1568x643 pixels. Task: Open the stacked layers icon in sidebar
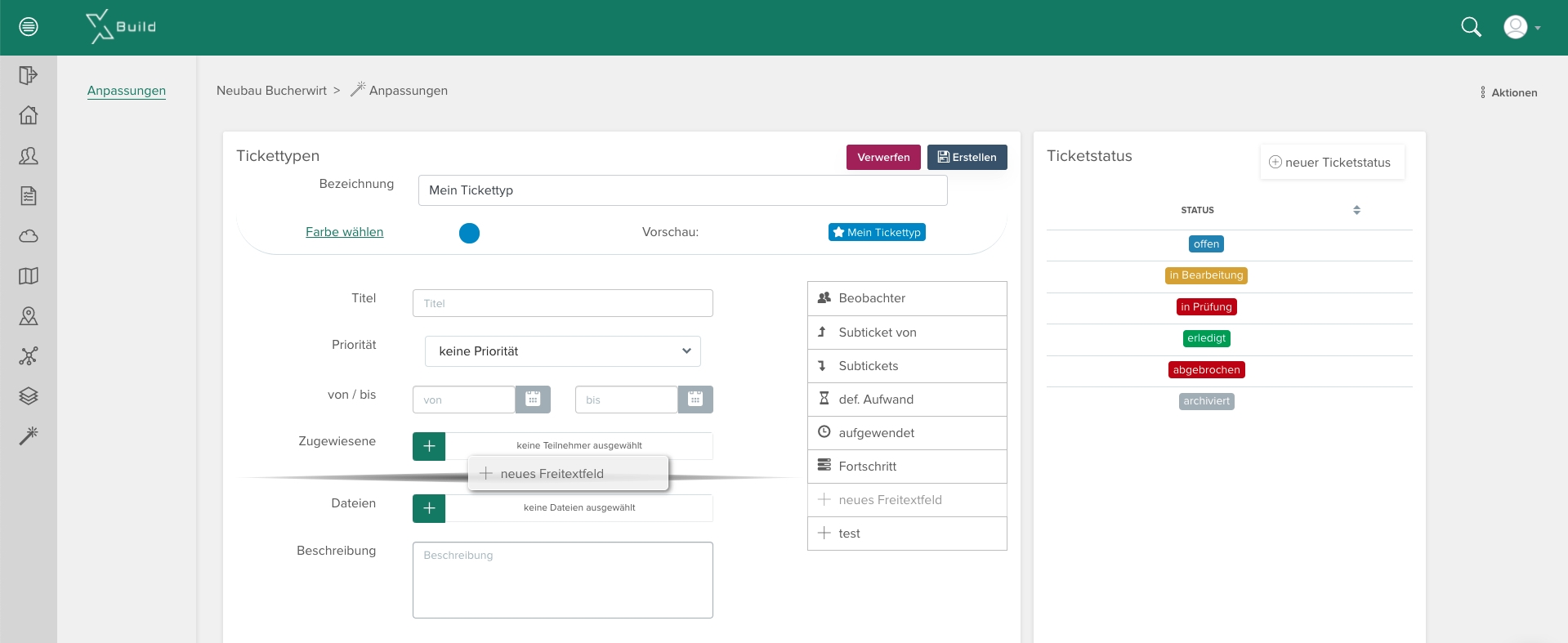click(x=29, y=396)
